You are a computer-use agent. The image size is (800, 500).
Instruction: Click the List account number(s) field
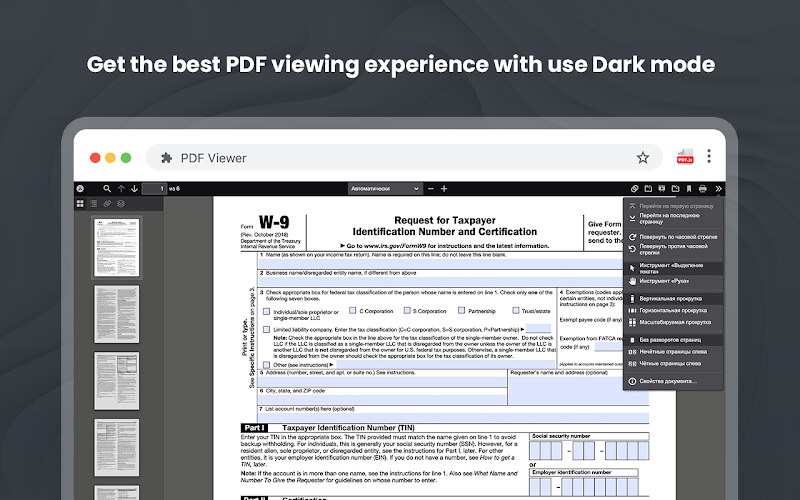tap(454, 417)
